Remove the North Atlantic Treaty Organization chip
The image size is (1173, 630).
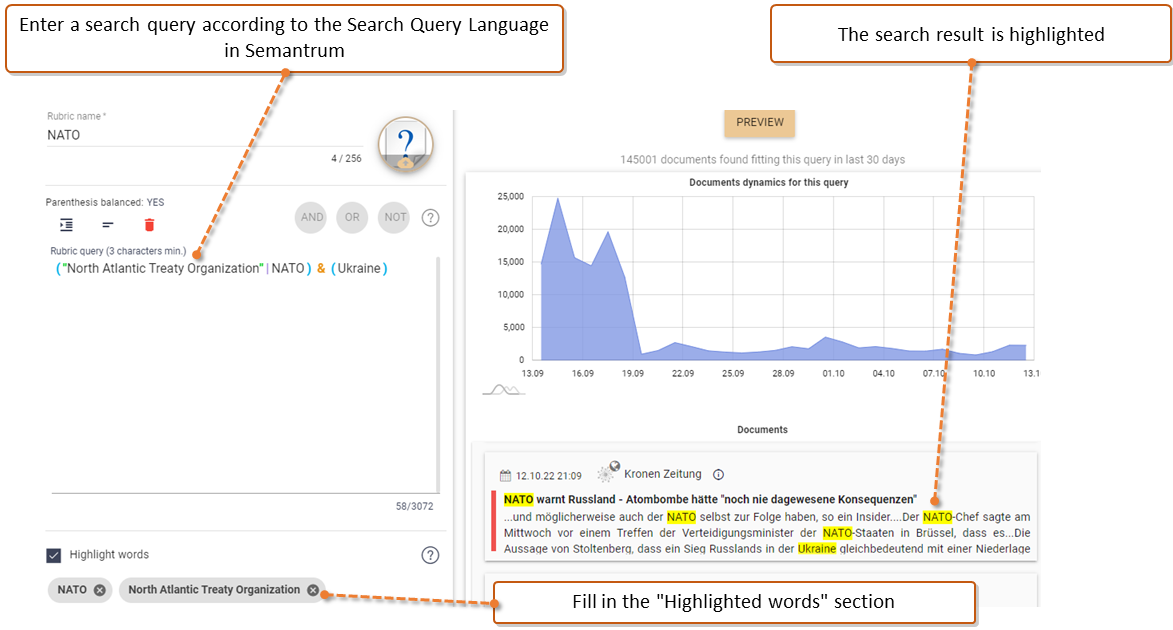tap(313, 590)
